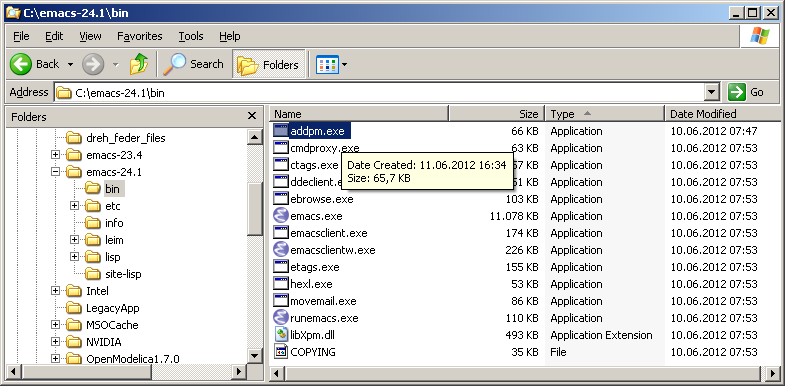Expand the address bar dropdown
Image resolution: width=785 pixels, height=386 pixels.
(711, 92)
